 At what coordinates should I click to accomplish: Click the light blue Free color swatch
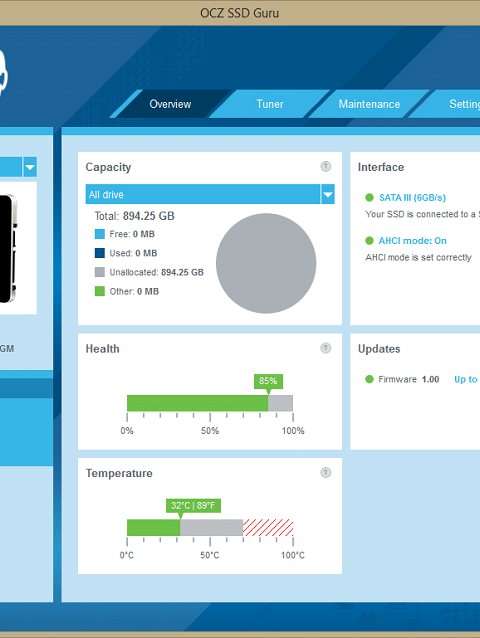[x=100, y=234]
